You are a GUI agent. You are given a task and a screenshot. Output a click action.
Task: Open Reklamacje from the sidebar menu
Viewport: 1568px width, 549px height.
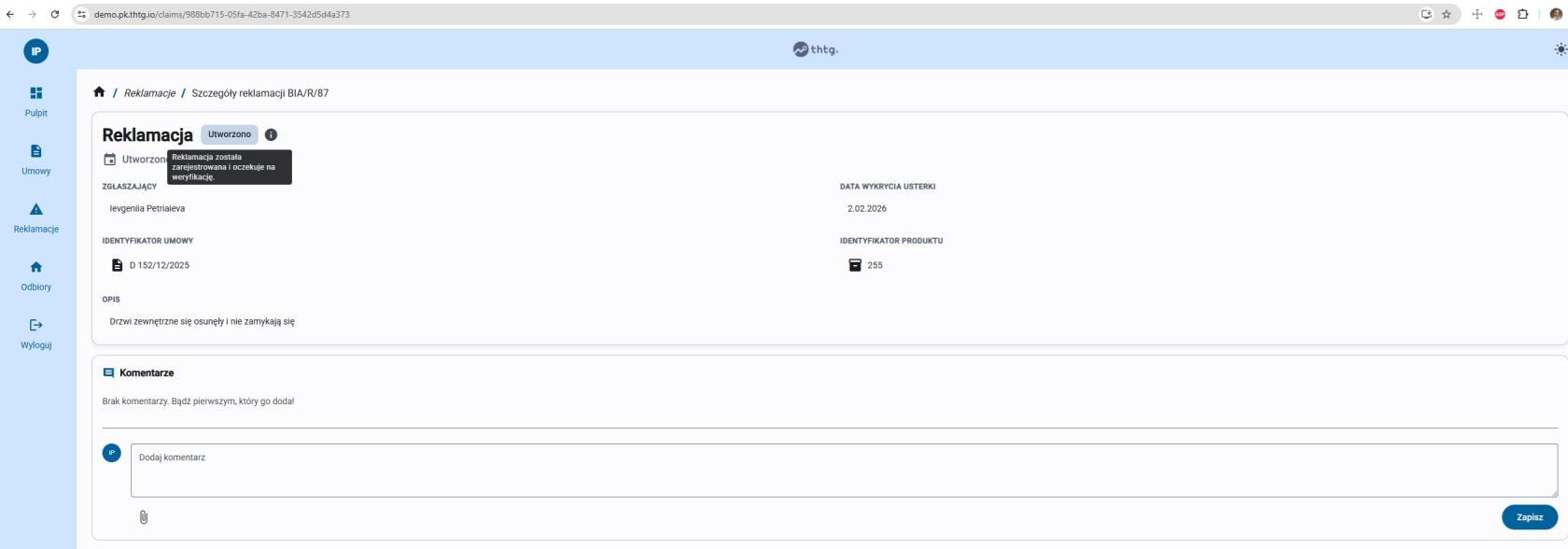tap(36, 218)
